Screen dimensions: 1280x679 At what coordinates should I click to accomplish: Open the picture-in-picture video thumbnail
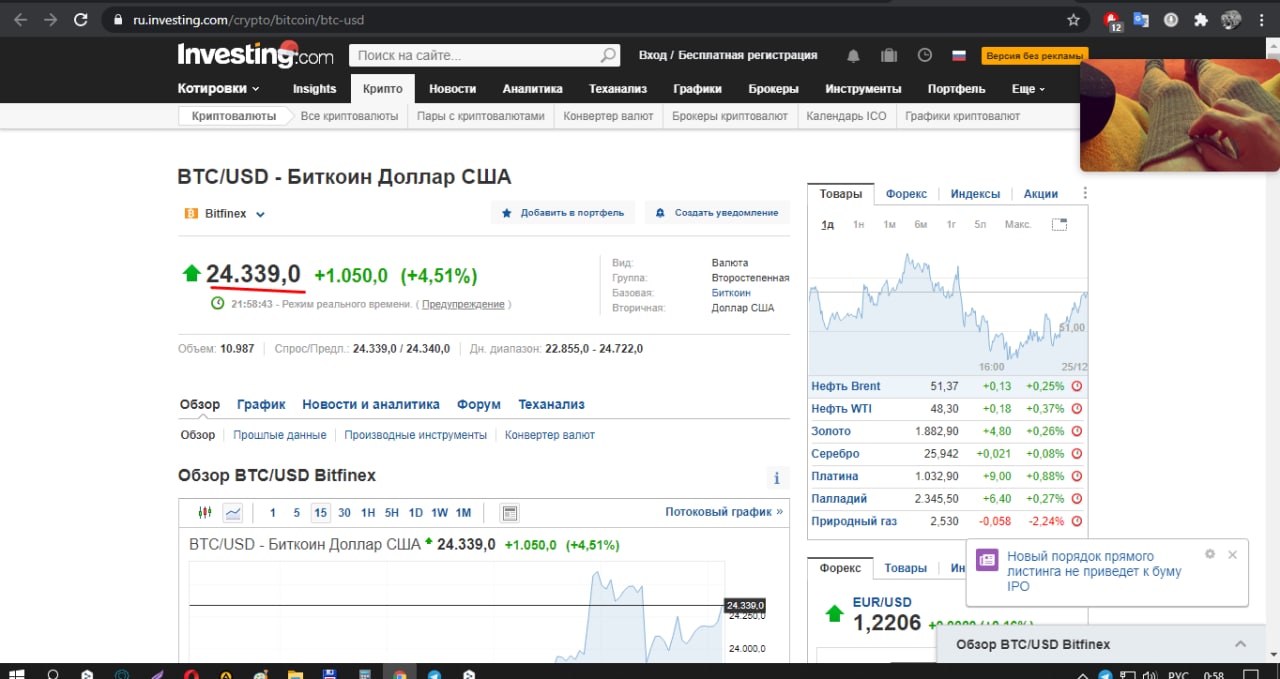click(x=1180, y=115)
